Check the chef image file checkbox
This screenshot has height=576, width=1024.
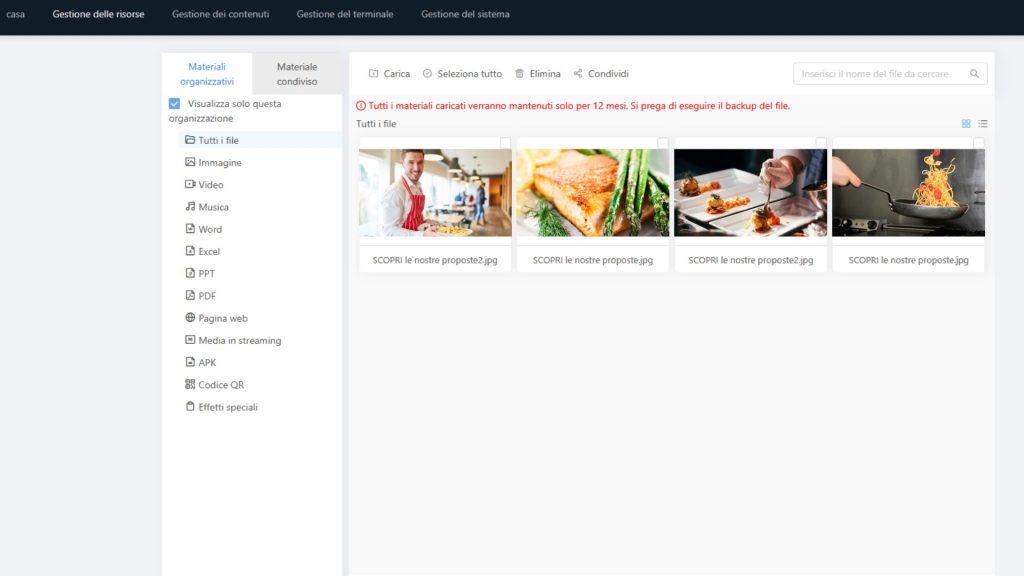505,143
